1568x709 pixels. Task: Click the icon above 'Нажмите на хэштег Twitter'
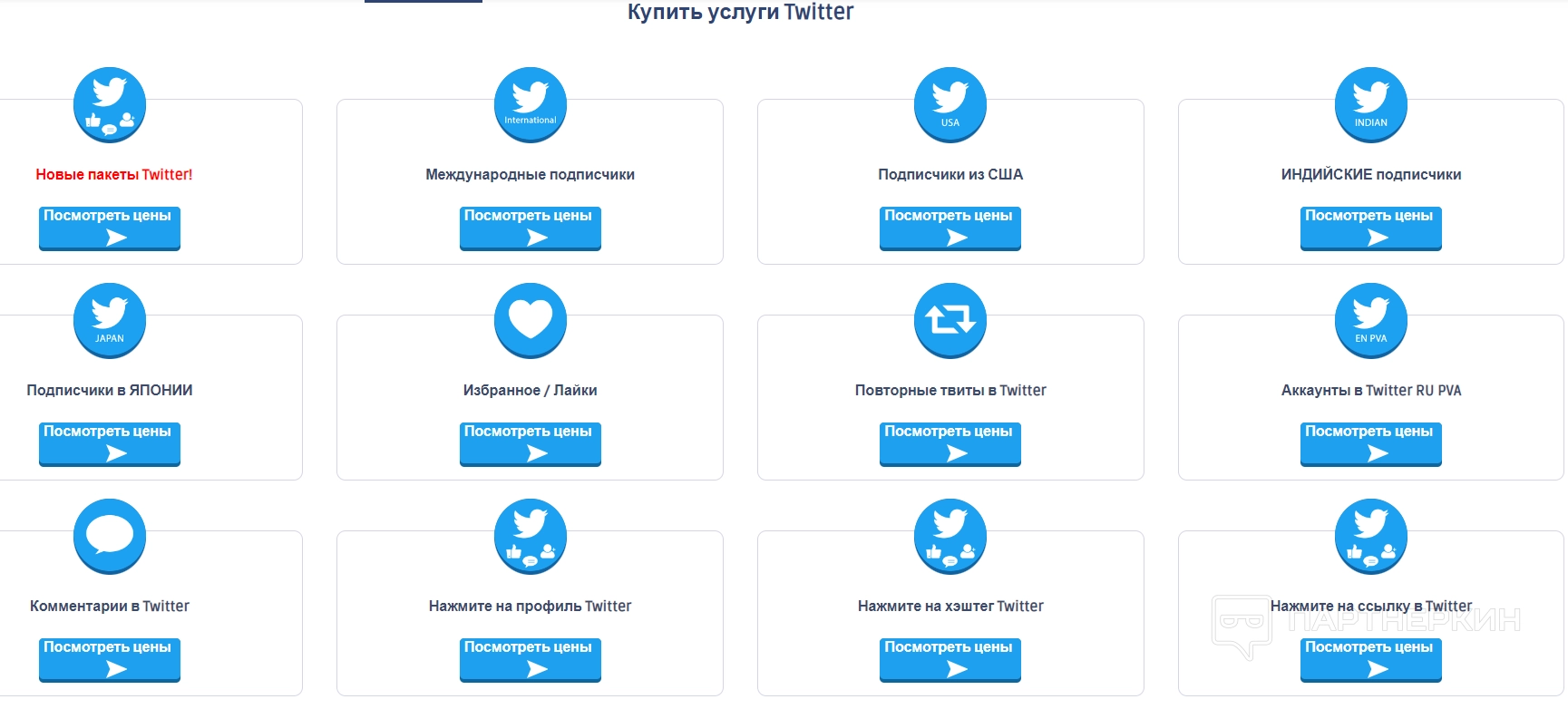pyautogui.click(x=950, y=536)
